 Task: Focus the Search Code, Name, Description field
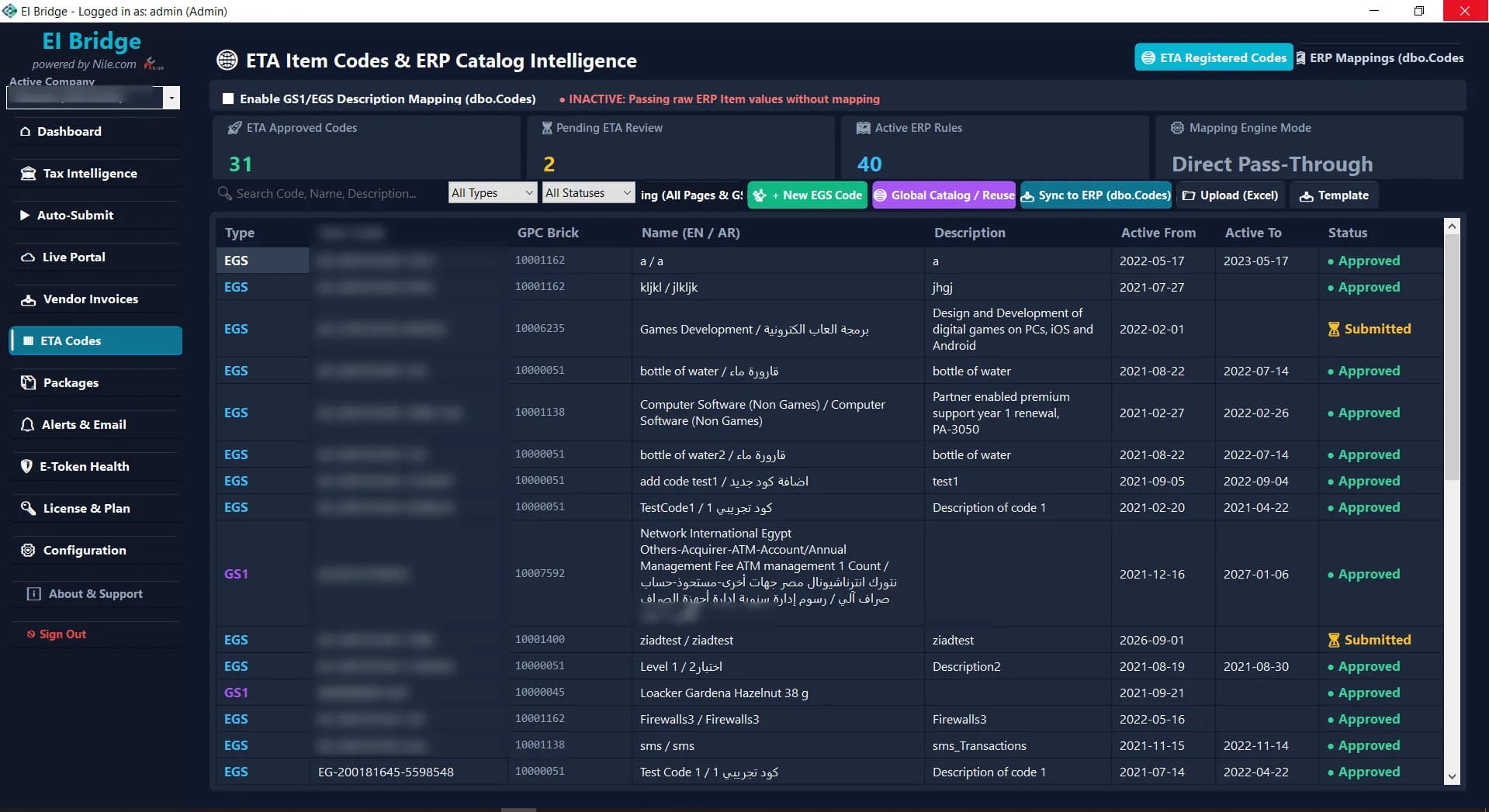click(326, 193)
